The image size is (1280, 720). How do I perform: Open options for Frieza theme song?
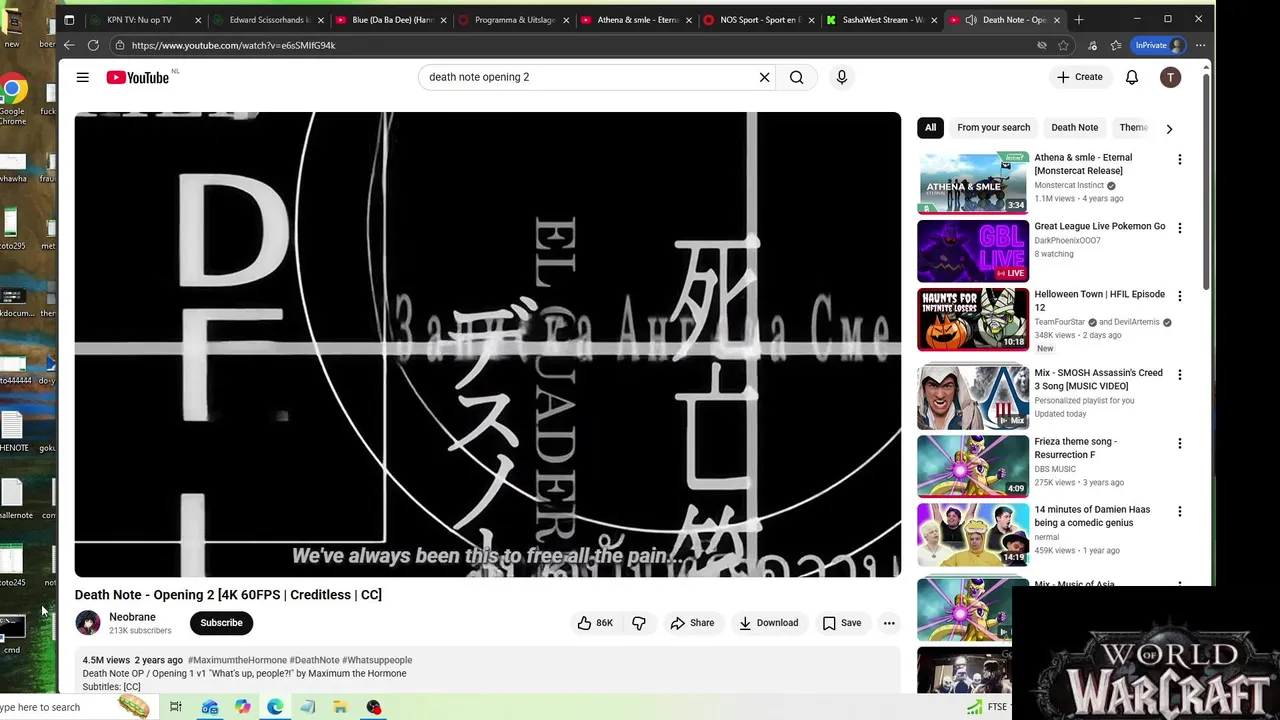click(x=1179, y=444)
